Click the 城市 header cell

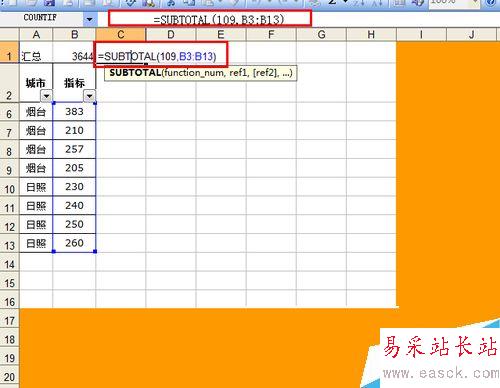pos(36,83)
